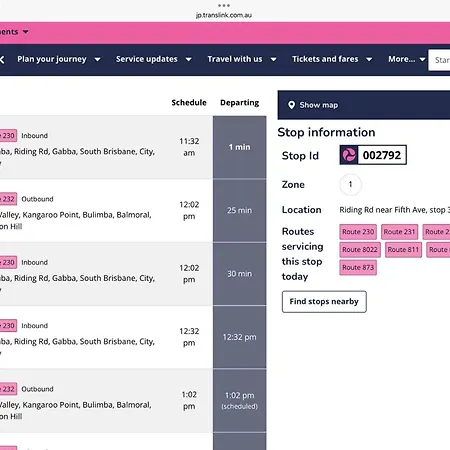Open the More... menu
Image resolution: width=450 pixels, height=450 pixels.
[402, 59]
